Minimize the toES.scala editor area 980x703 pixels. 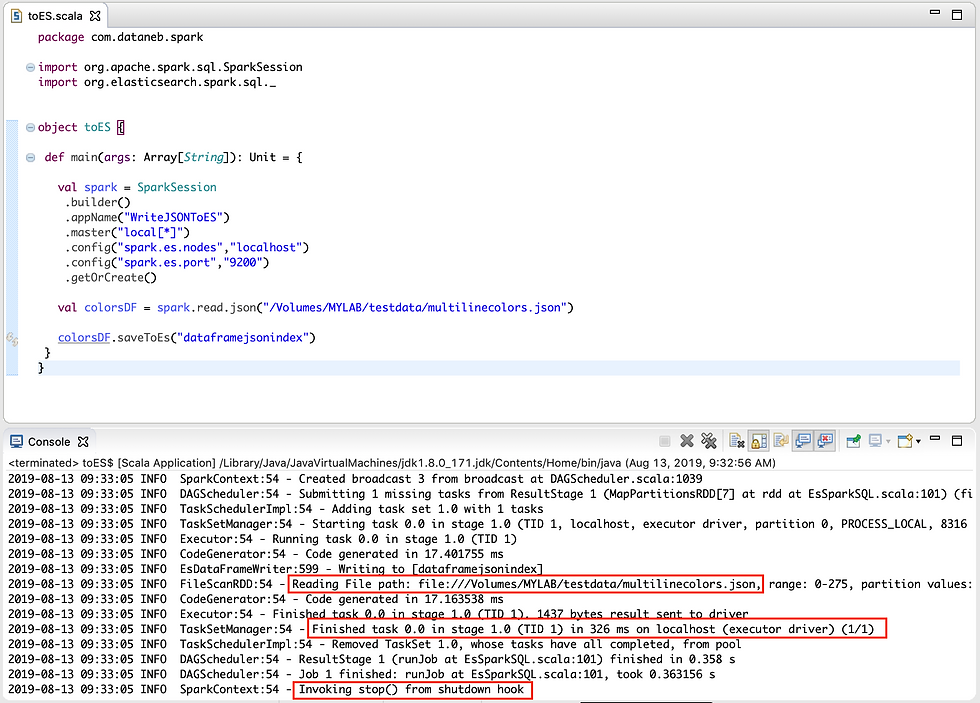[935, 12]
